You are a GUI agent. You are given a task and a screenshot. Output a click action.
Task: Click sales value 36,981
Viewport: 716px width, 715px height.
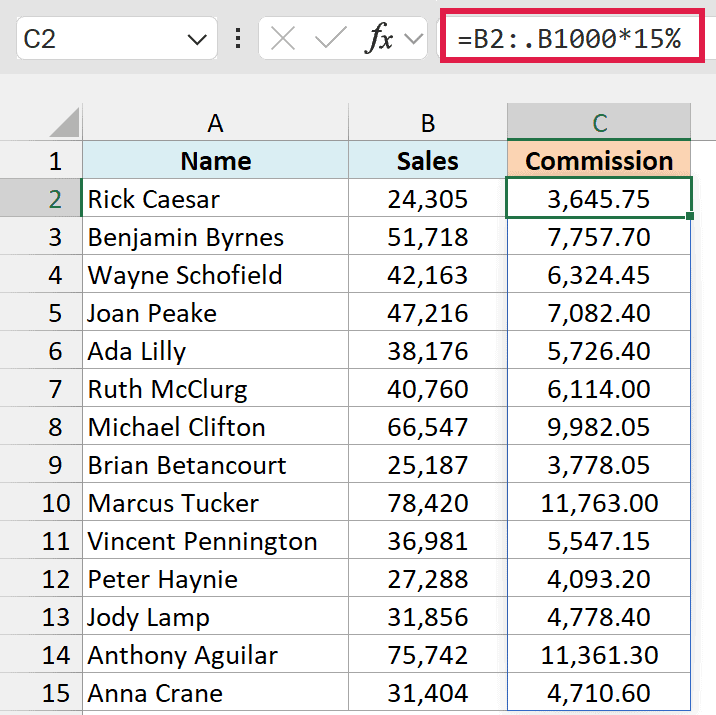click(428, 540)
